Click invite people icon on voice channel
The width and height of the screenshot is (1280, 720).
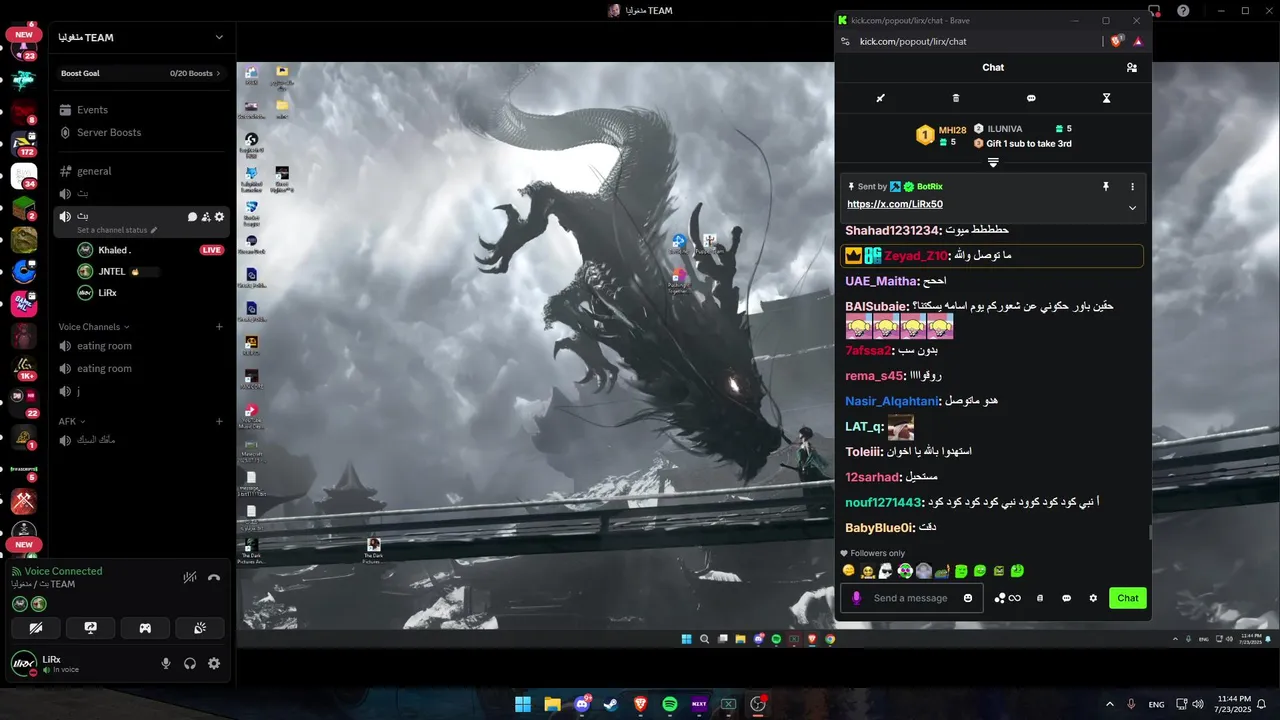tap(206, 217)
